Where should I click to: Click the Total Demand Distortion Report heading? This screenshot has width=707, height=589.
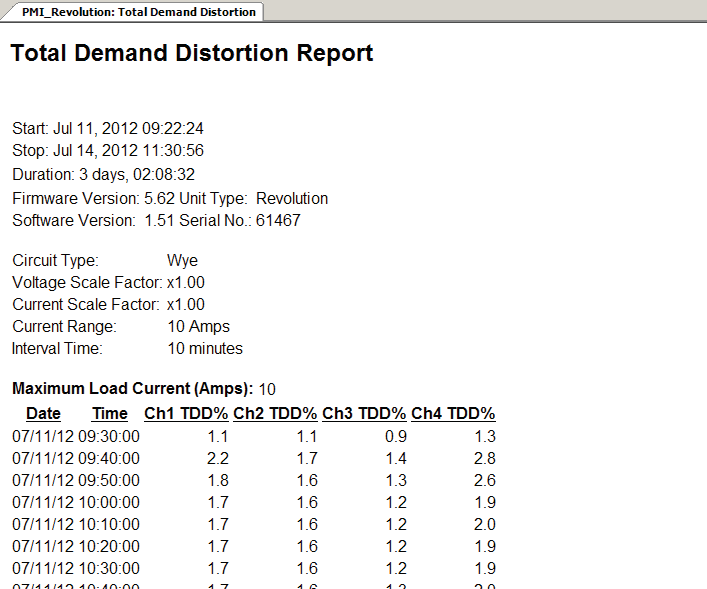tap(192, 53)
